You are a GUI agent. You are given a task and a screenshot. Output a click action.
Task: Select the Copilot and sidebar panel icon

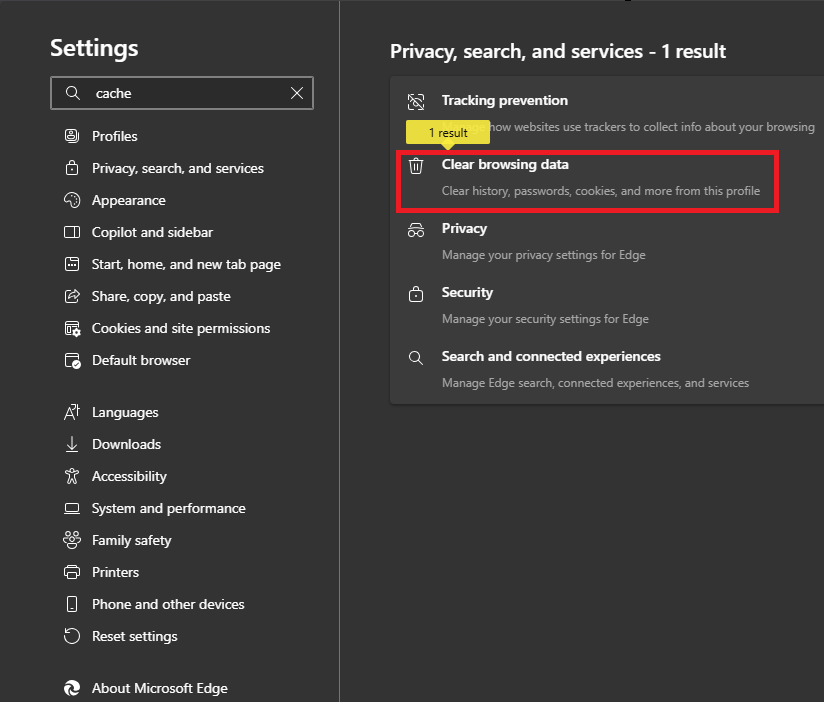(72, 232)
